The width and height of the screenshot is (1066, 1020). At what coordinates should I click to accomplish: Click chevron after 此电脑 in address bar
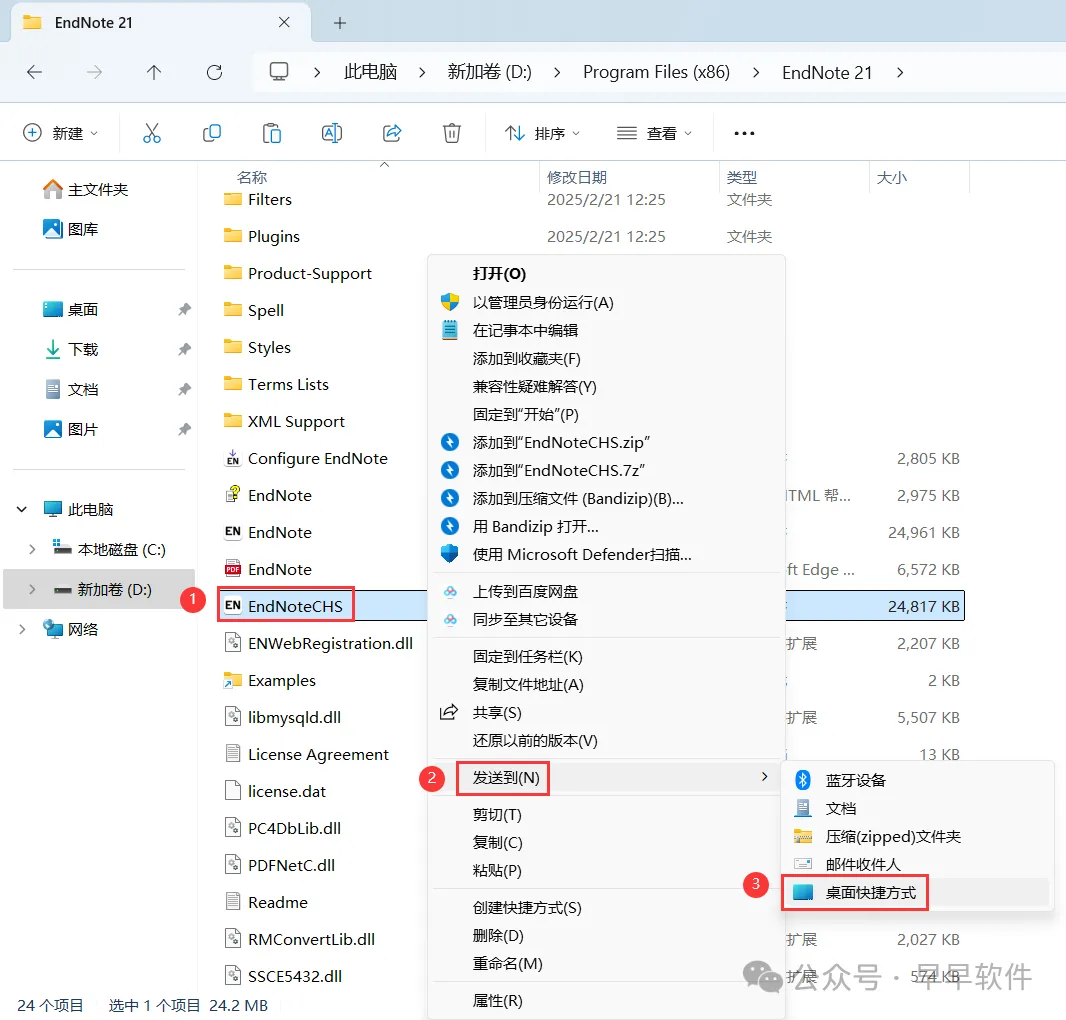tap(422, 72)
